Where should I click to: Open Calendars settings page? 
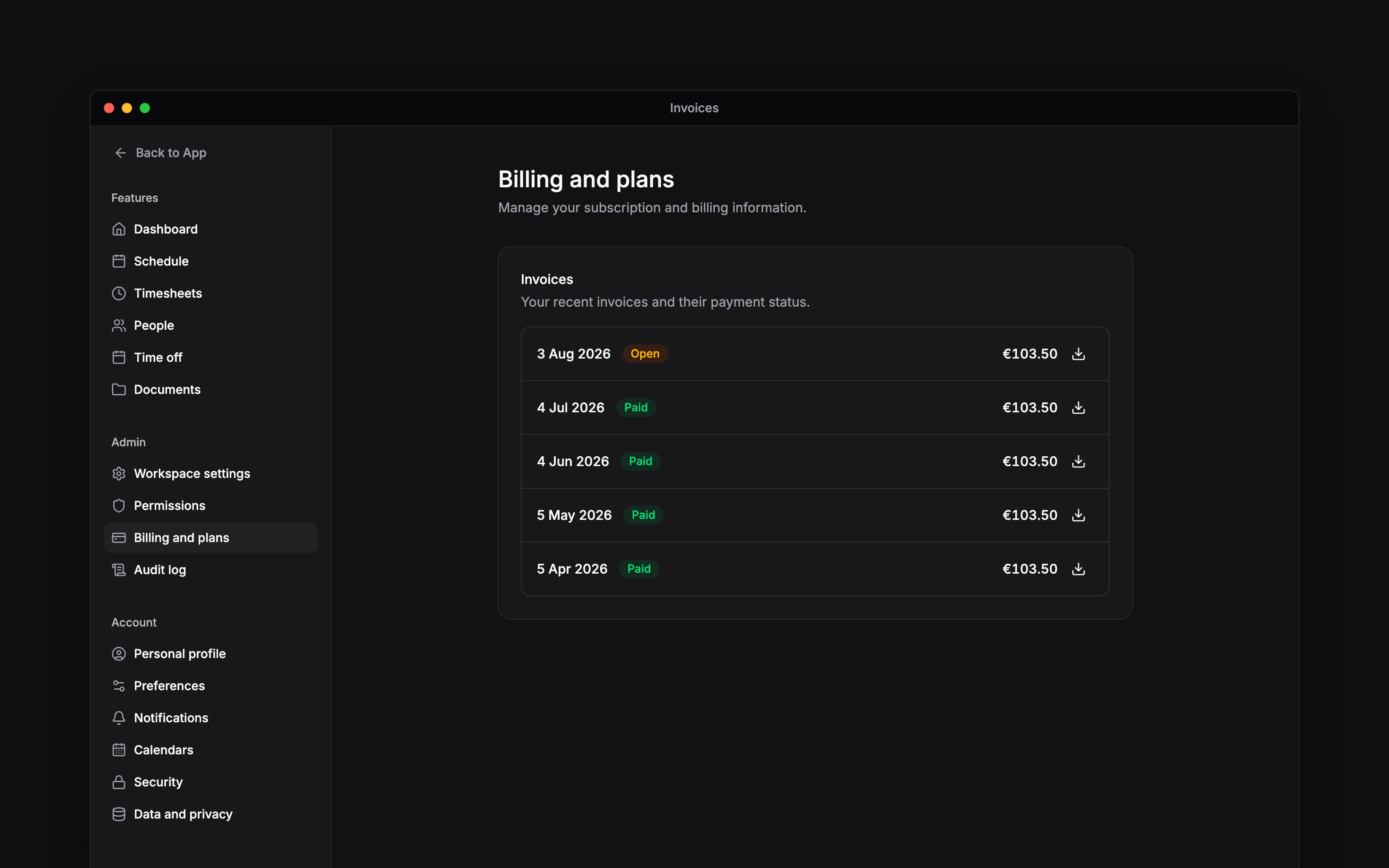click(210, 751)
